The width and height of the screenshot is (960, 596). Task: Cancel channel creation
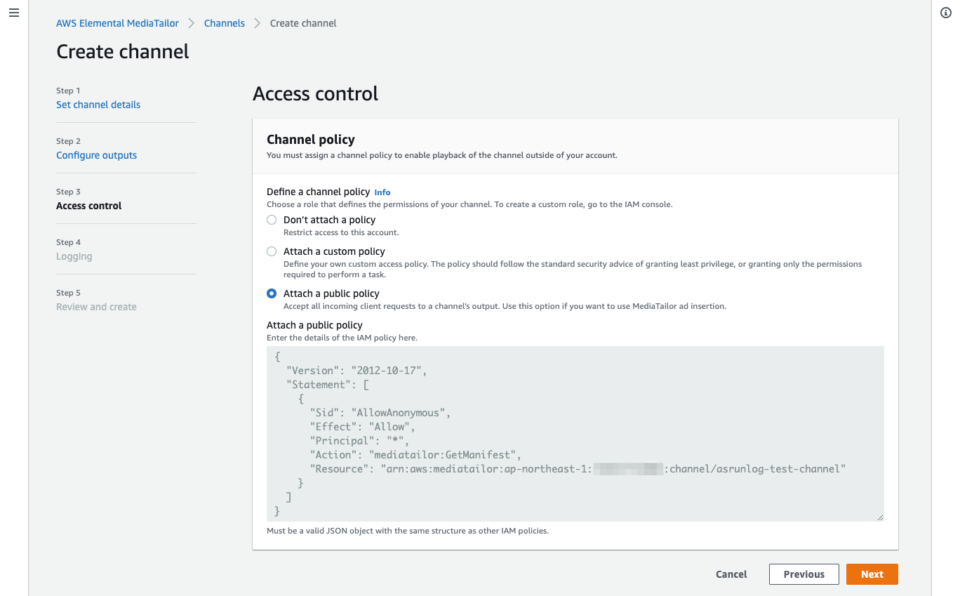point(731,574)
